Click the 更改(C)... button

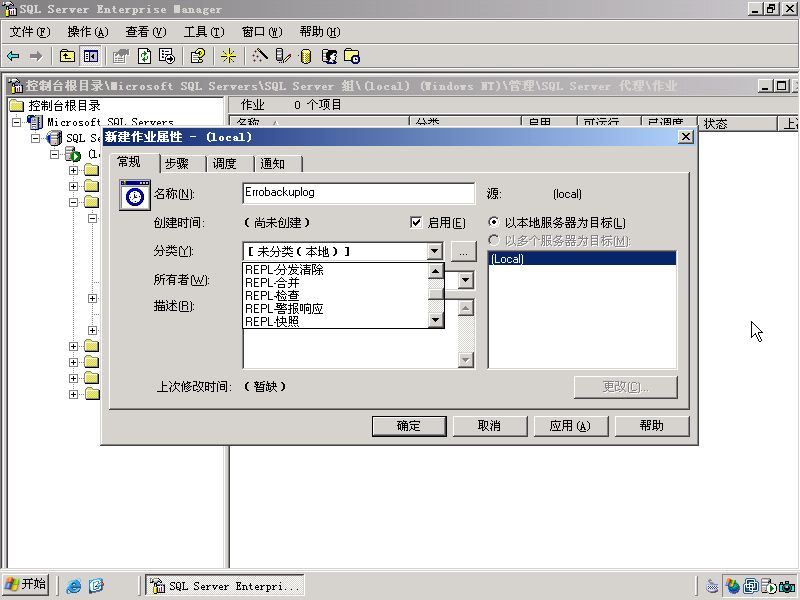tap(626, 387)
